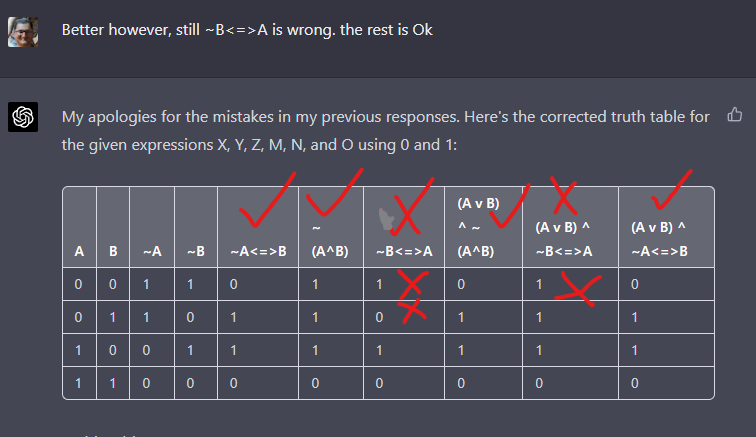The image size is (756, 437).
Task: Click last-row value under ~(A^B) column
Action: point(315,383)
